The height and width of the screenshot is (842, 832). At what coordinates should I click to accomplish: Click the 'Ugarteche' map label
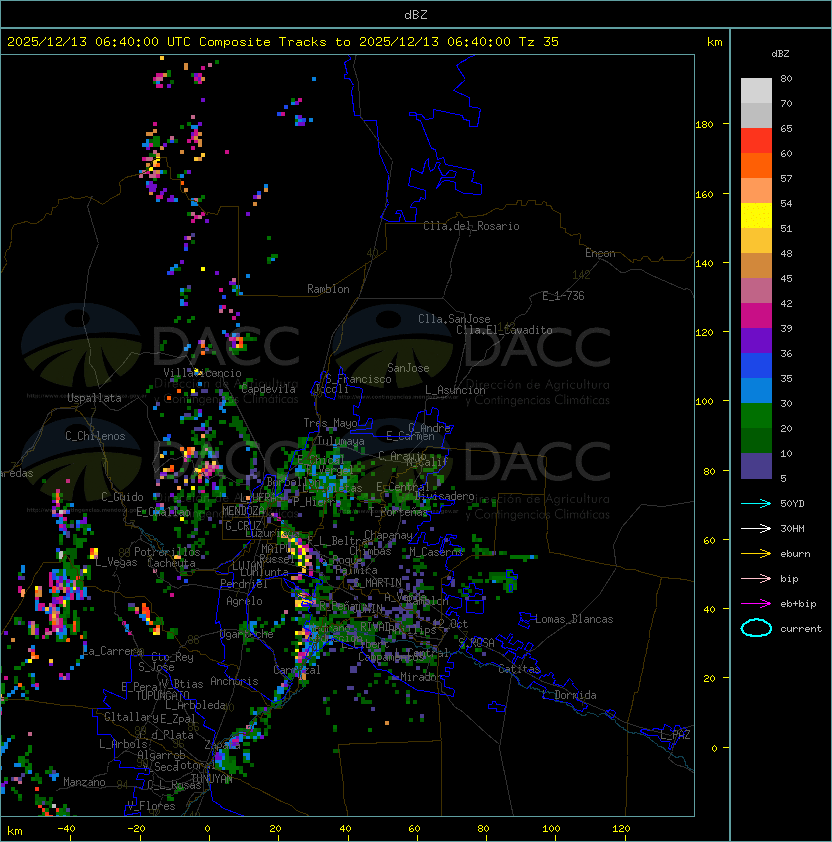click(247, 634)
